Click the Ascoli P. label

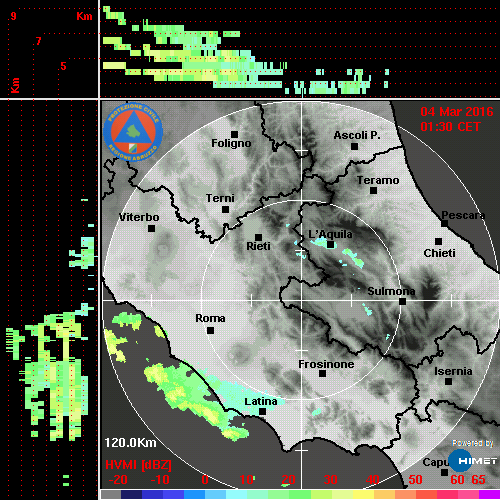pyautogui.click(x=357, y=135)
